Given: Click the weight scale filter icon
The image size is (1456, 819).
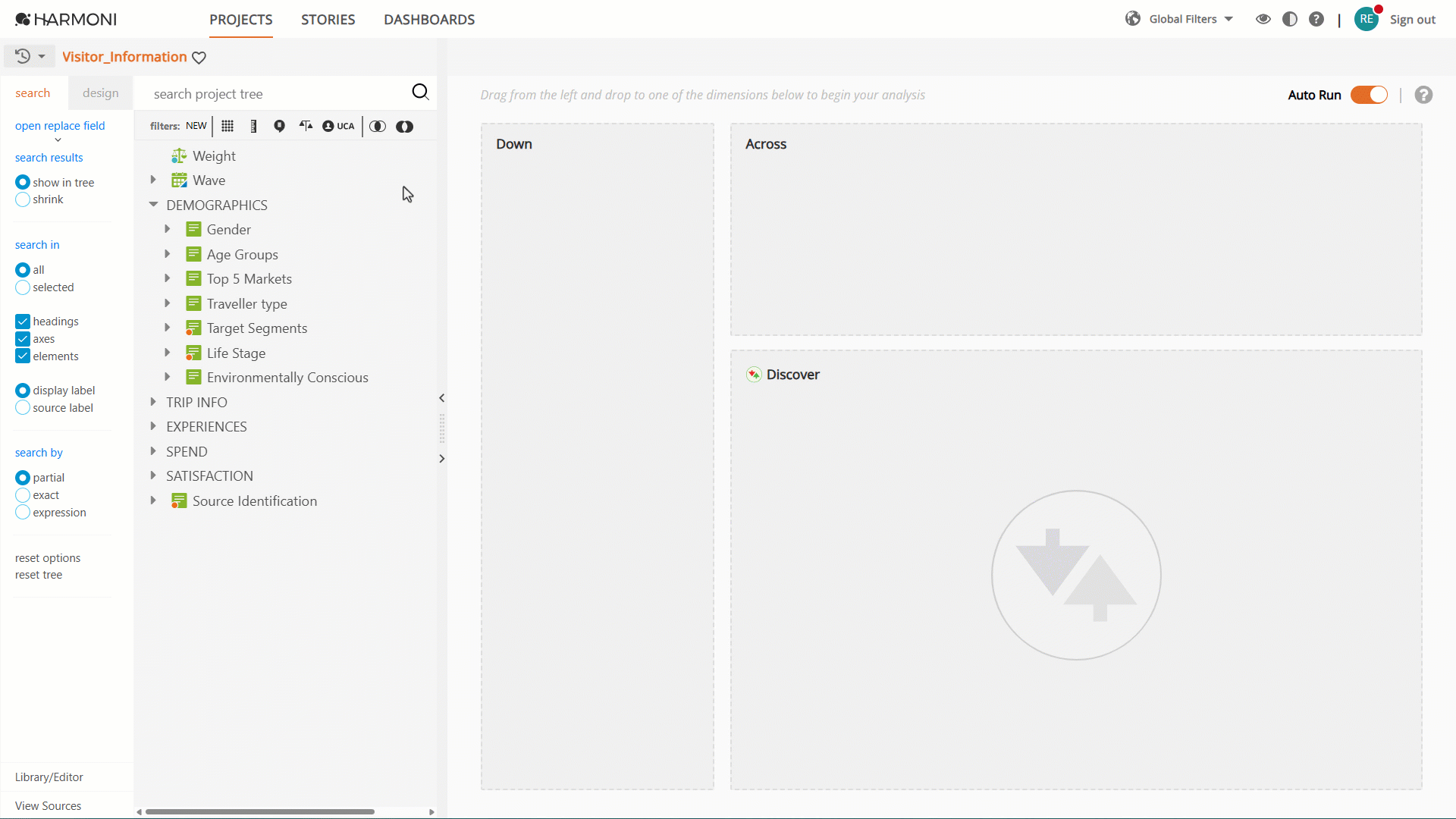Looking at the screenshot, I should (x=306, y=126).
